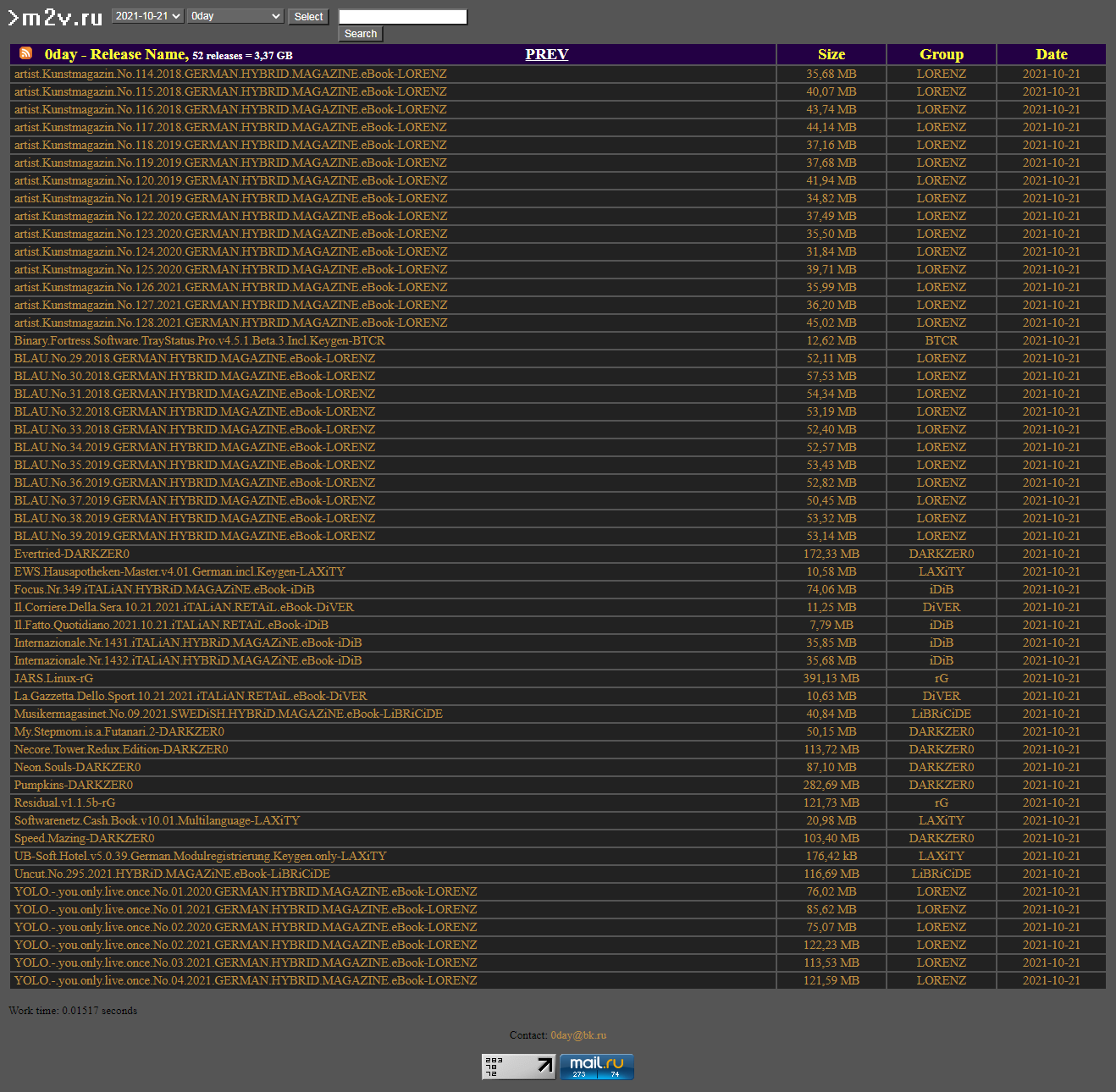Click the Group column header
Screen dimensions: 1116x1092
tap(942, 54)
